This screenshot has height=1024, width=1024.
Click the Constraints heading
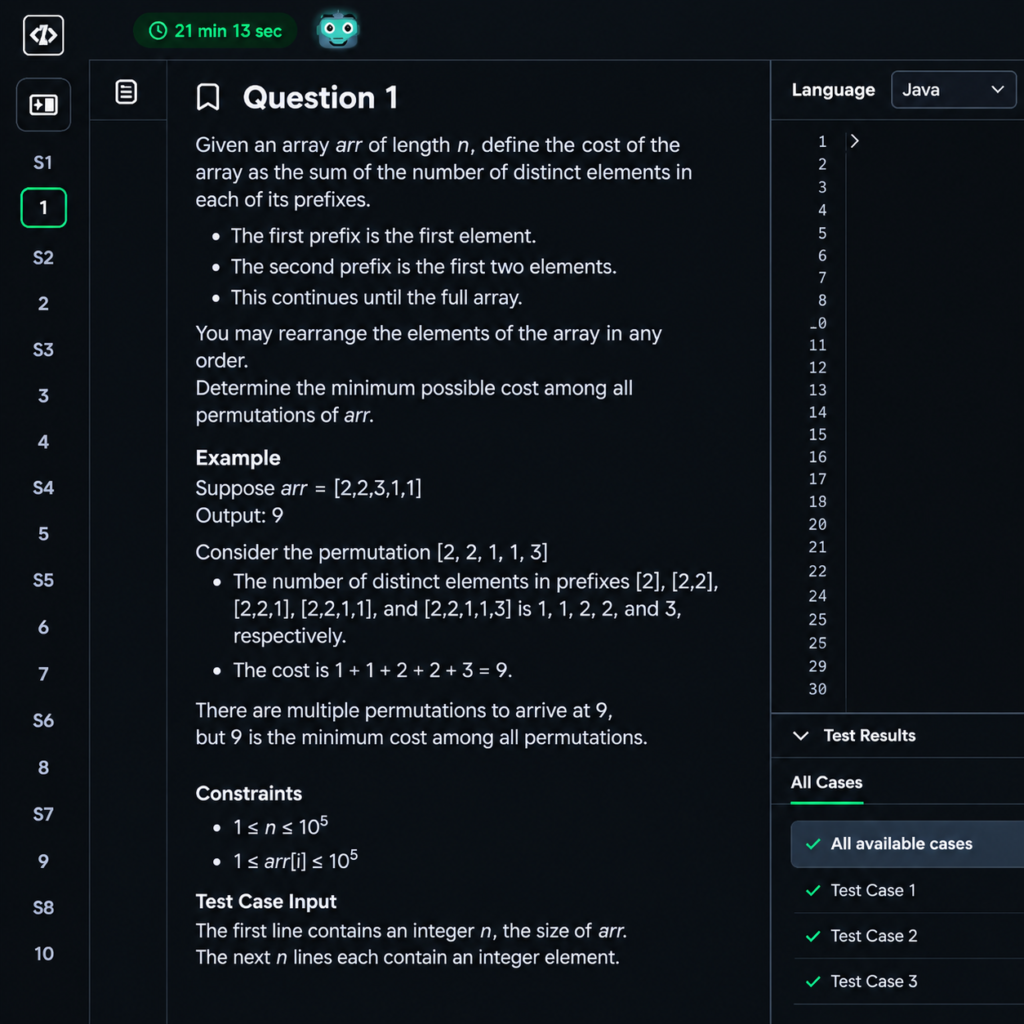(x=249, y=793)
